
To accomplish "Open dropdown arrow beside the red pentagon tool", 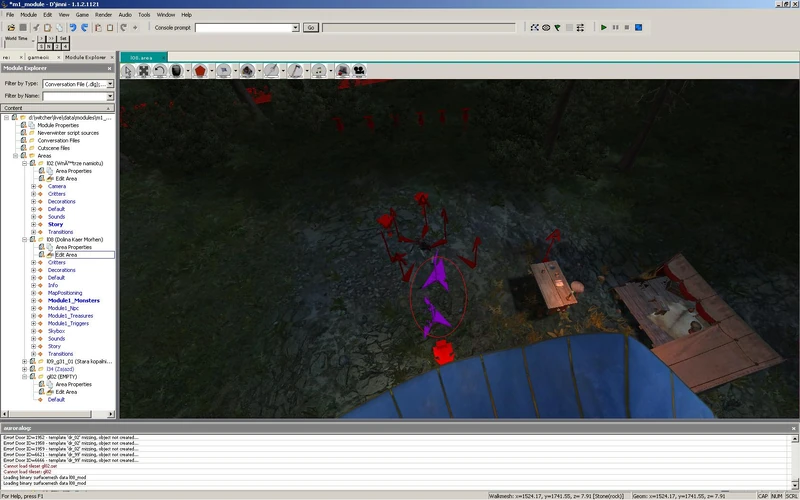I will coord(212,71).
